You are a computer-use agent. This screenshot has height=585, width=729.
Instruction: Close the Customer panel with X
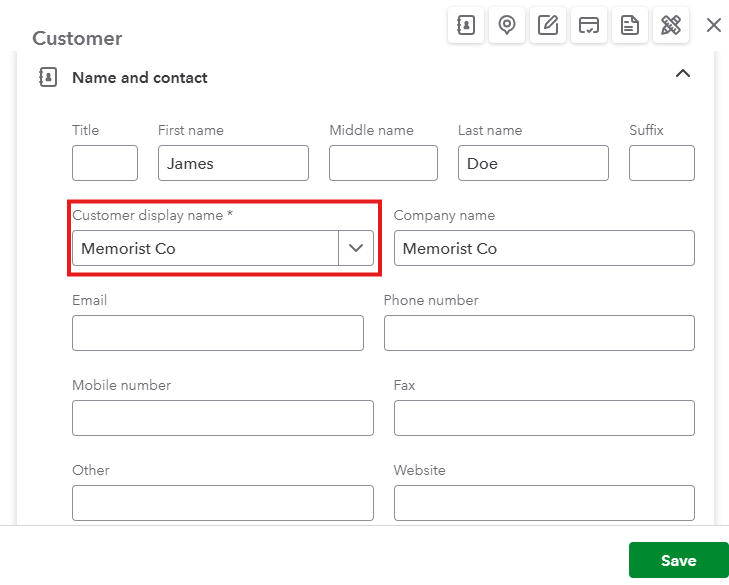point(714,25)
